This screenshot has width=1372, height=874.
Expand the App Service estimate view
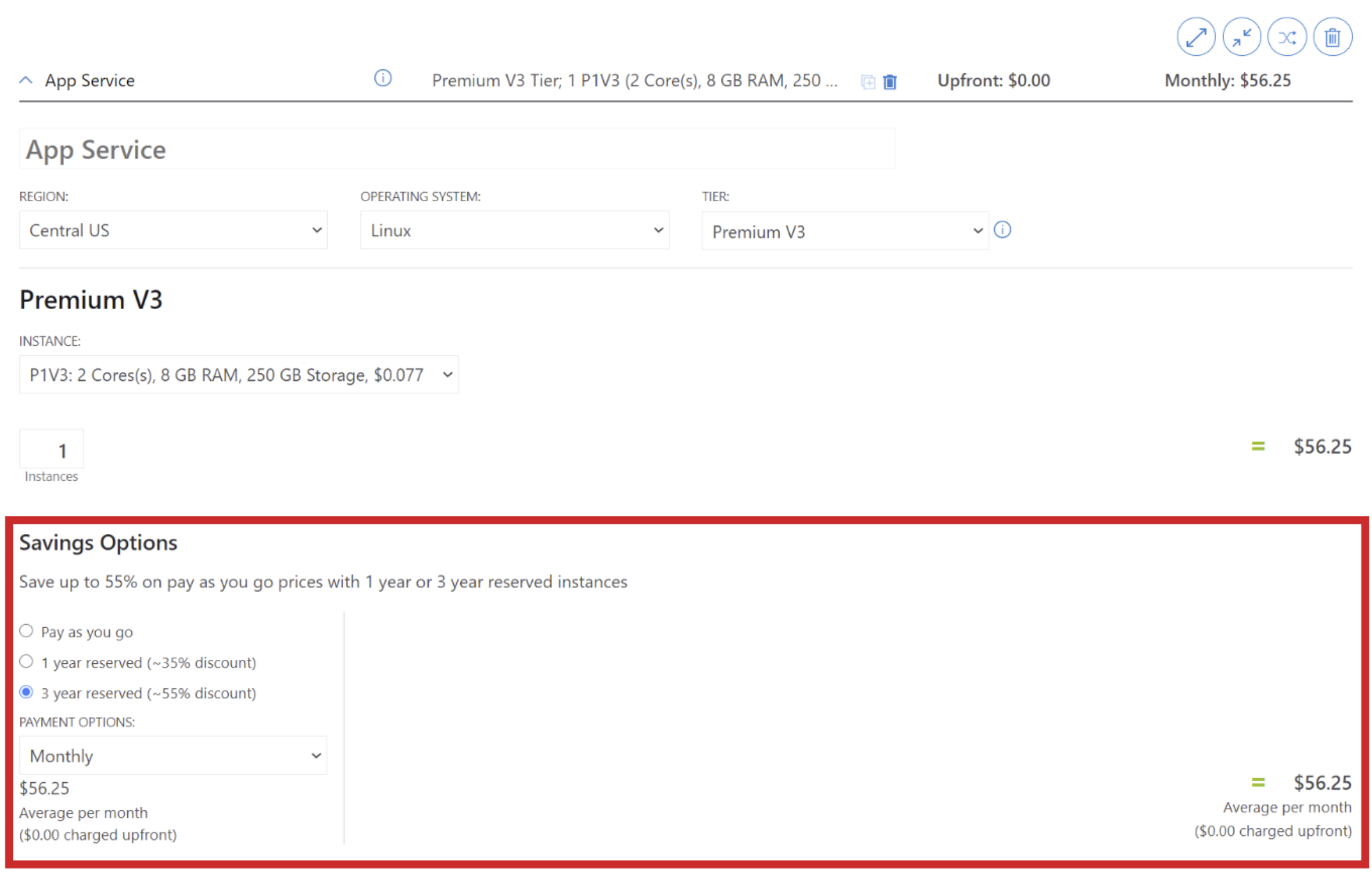pos(1195,37)
